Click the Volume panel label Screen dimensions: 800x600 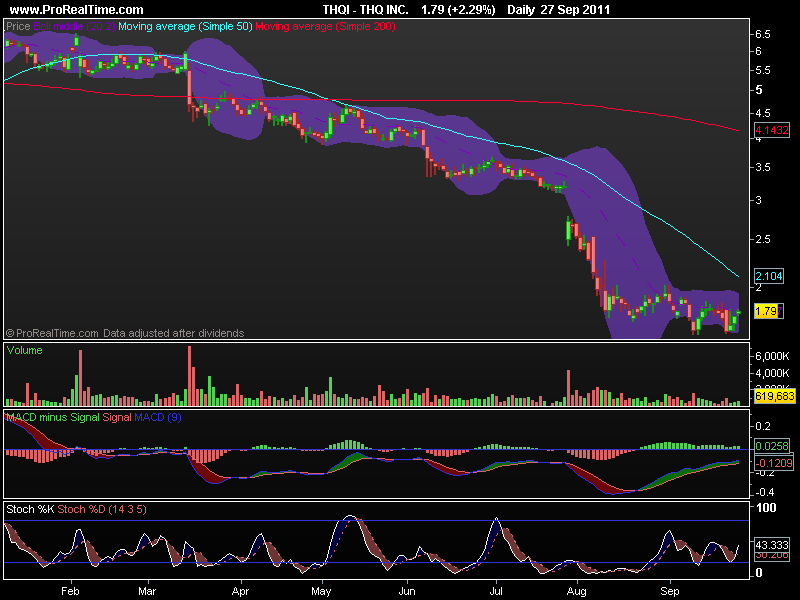click(x=24, y=350)
